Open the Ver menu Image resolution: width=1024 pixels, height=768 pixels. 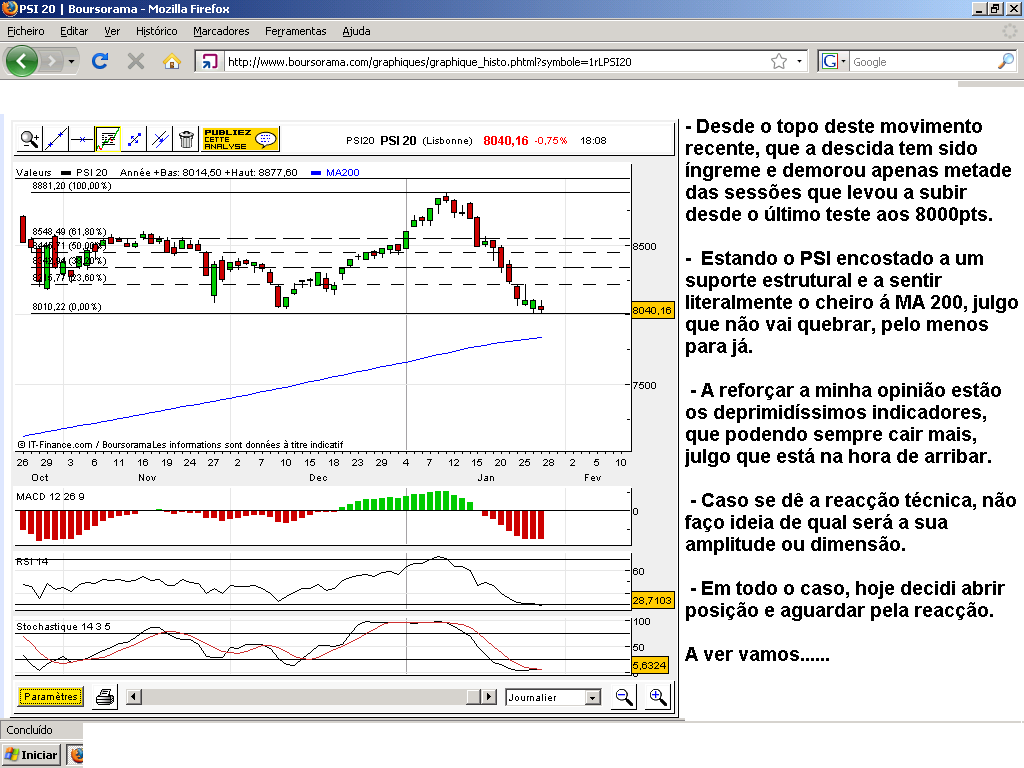pyautogui.click(x=112, y=31)
